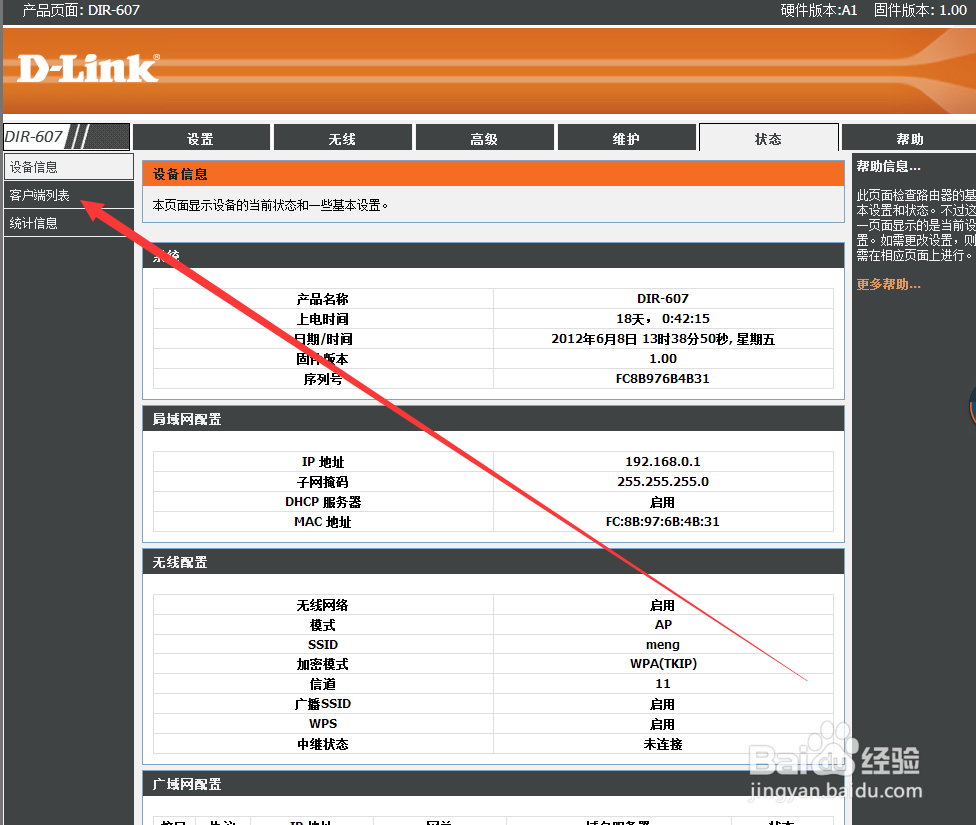Click the 模式 value AP
The width and height of the screenshot is (976, 825).
point(663,625)
